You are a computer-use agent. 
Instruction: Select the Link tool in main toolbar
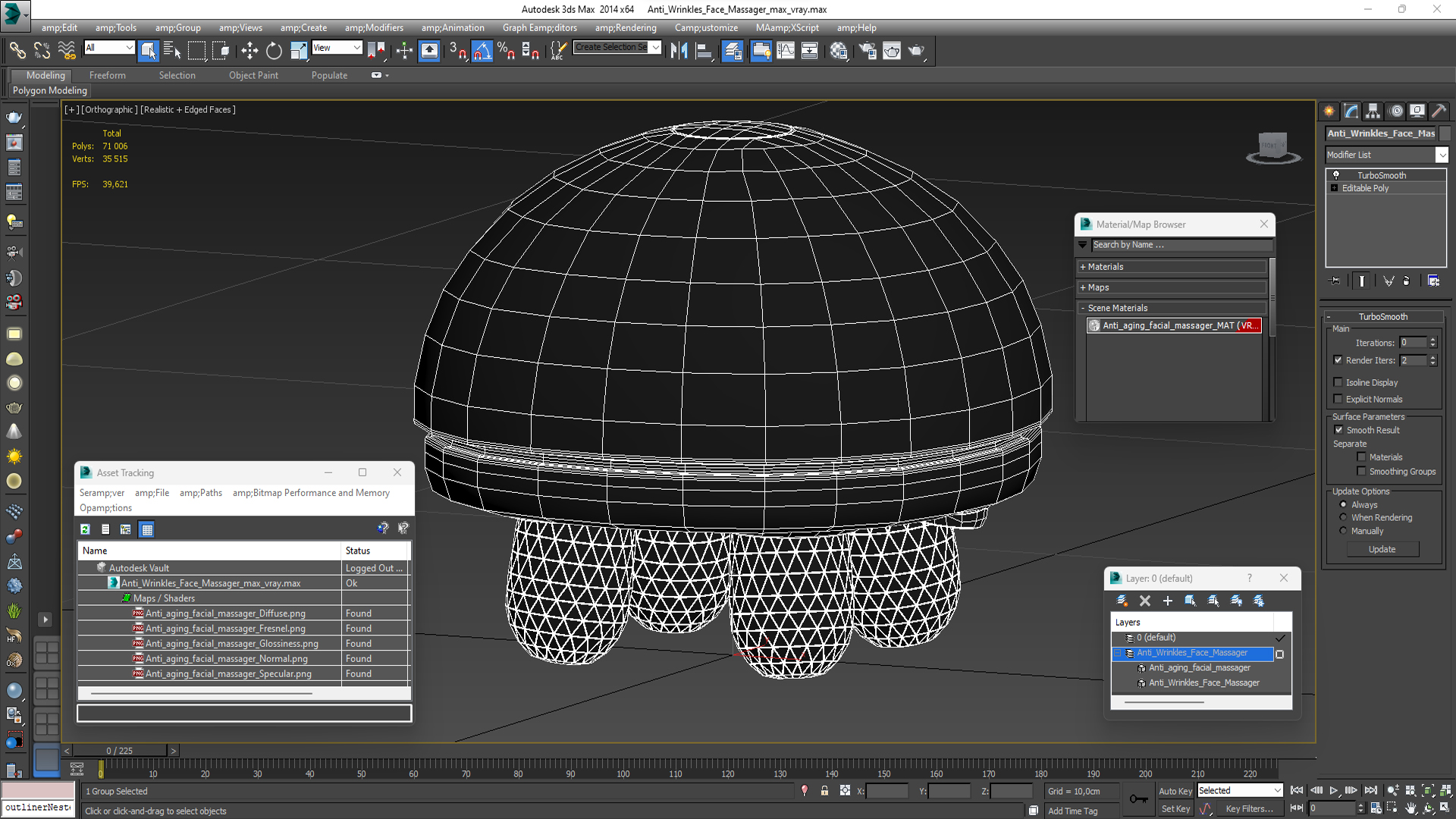click(17, 51)
